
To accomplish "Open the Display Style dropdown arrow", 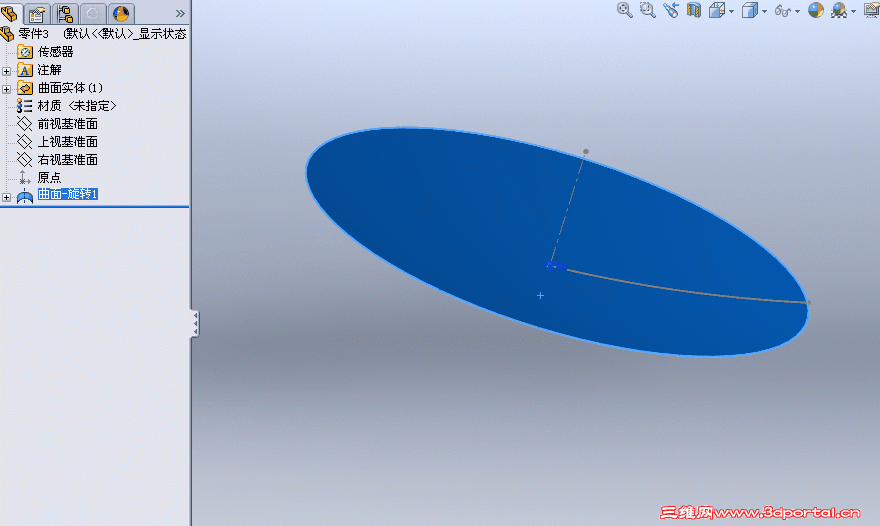I will [x=764, y=11].
